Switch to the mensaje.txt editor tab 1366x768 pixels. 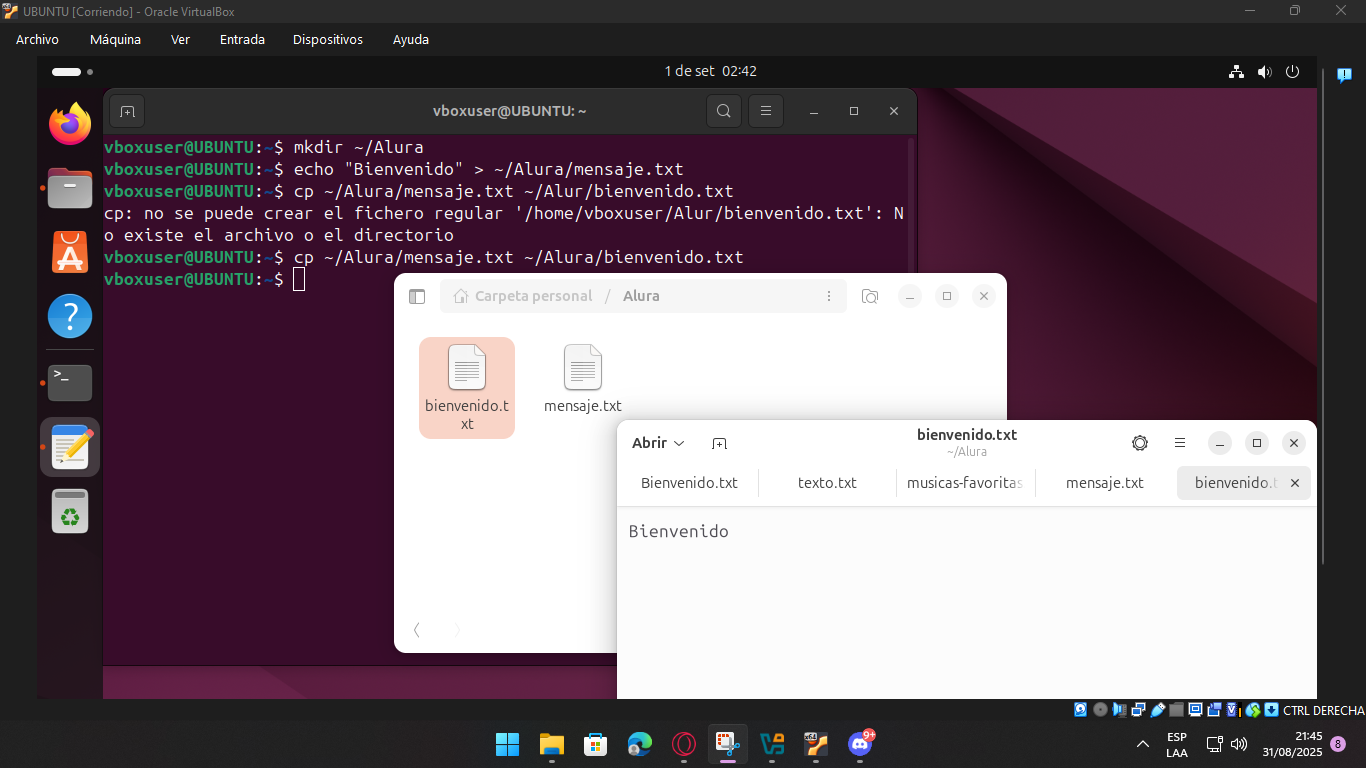pyautogui.click(x=1104, y=483)
